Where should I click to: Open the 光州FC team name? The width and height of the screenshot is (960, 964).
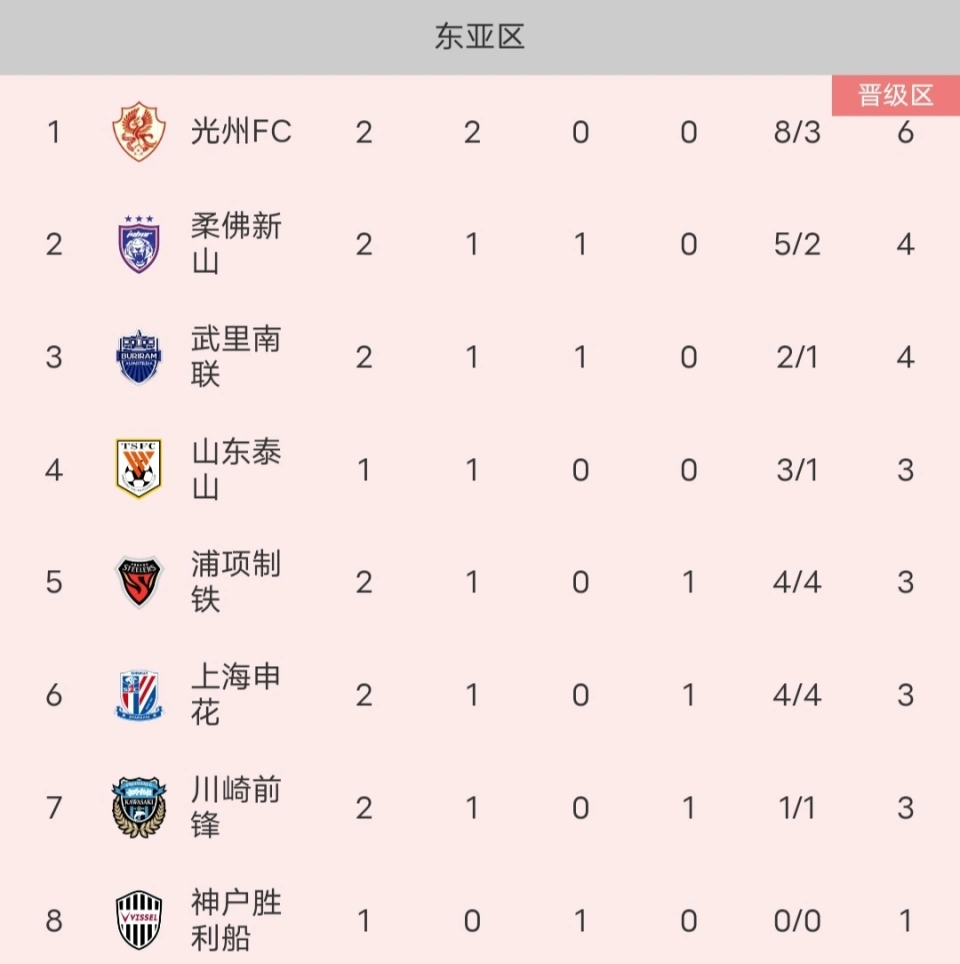click(241, 132)
